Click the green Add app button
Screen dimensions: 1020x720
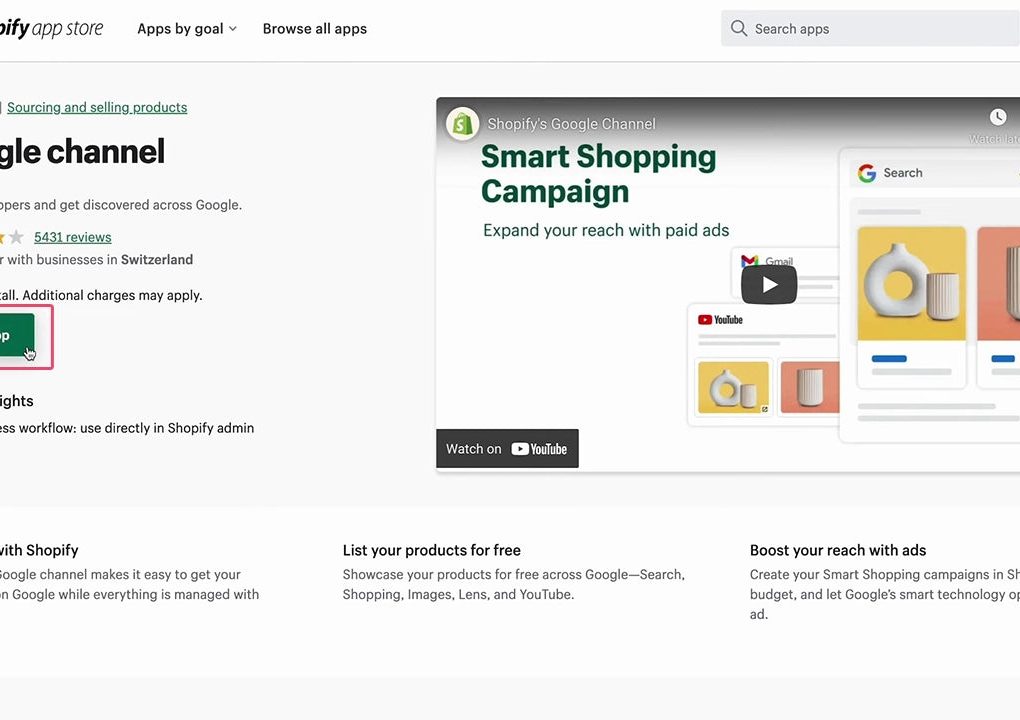[x=17, y=336]
